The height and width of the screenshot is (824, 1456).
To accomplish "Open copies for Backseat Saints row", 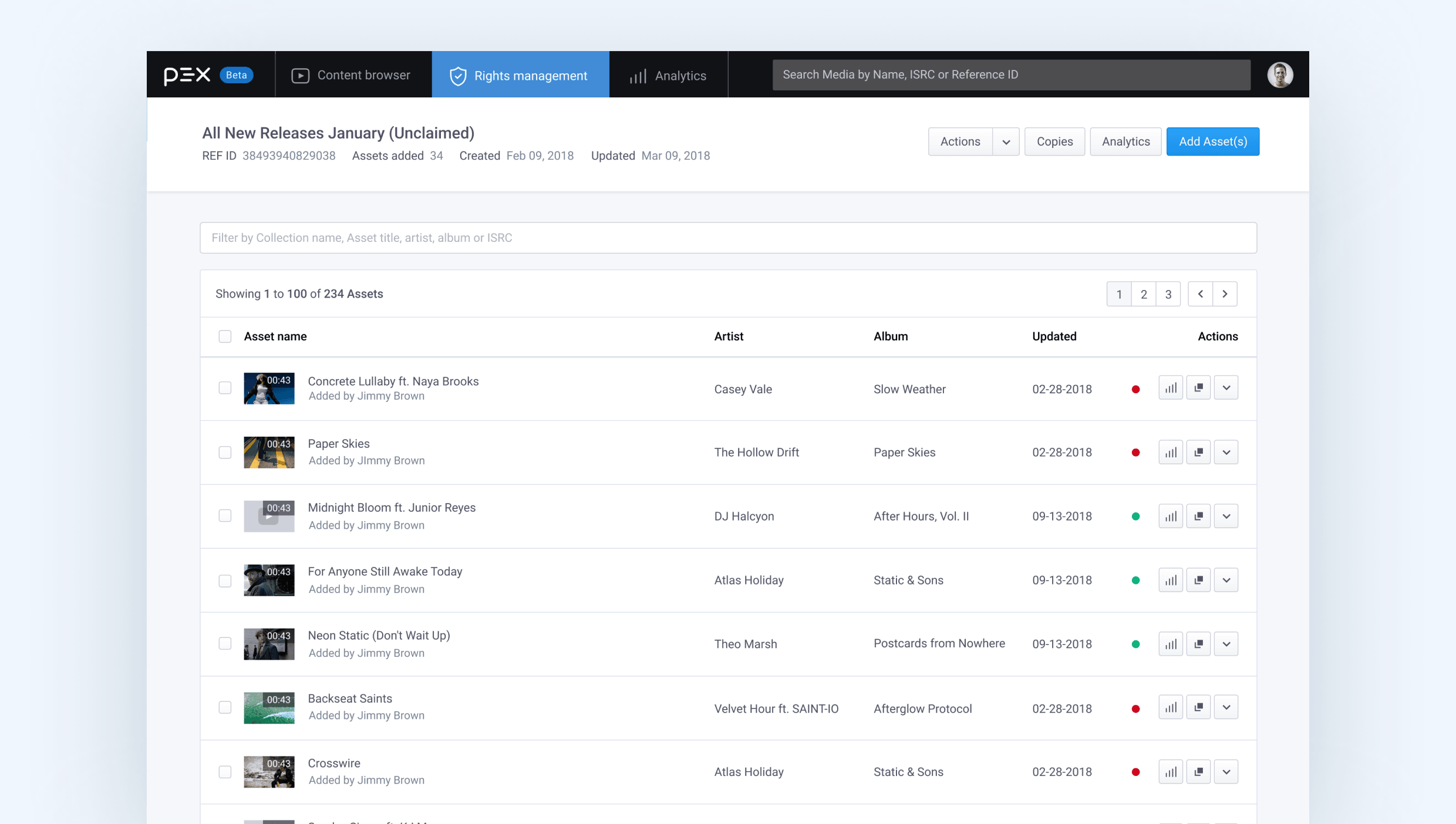I will pyautogui.click(x=1198, y=708).
